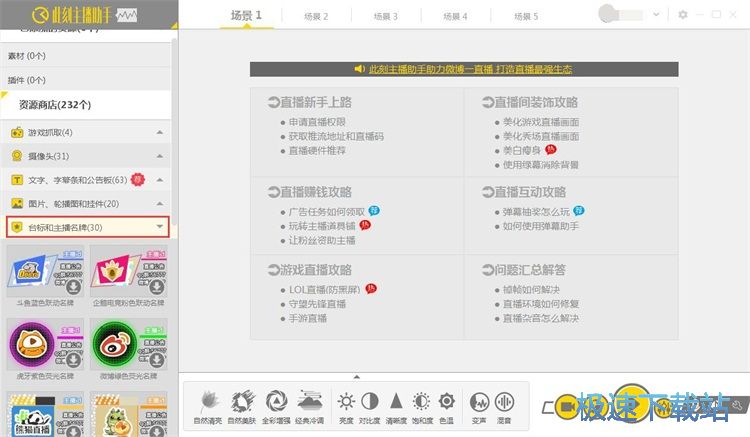Screen dimensions: 750x437
Task: Open the 手游直播 guide link
Action: [x=308, y=318]
